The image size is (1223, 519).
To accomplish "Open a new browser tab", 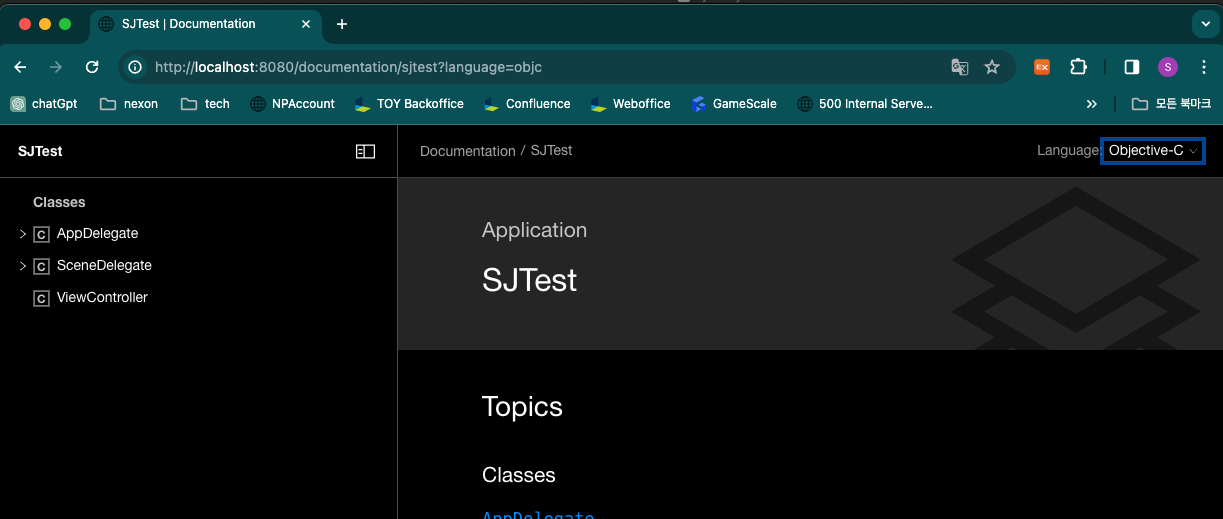I will [x=342, y=24].
